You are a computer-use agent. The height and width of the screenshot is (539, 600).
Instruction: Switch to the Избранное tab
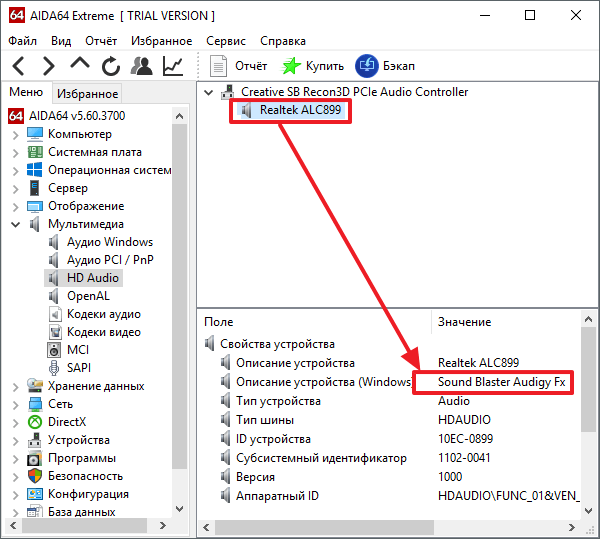coord(87,94)
